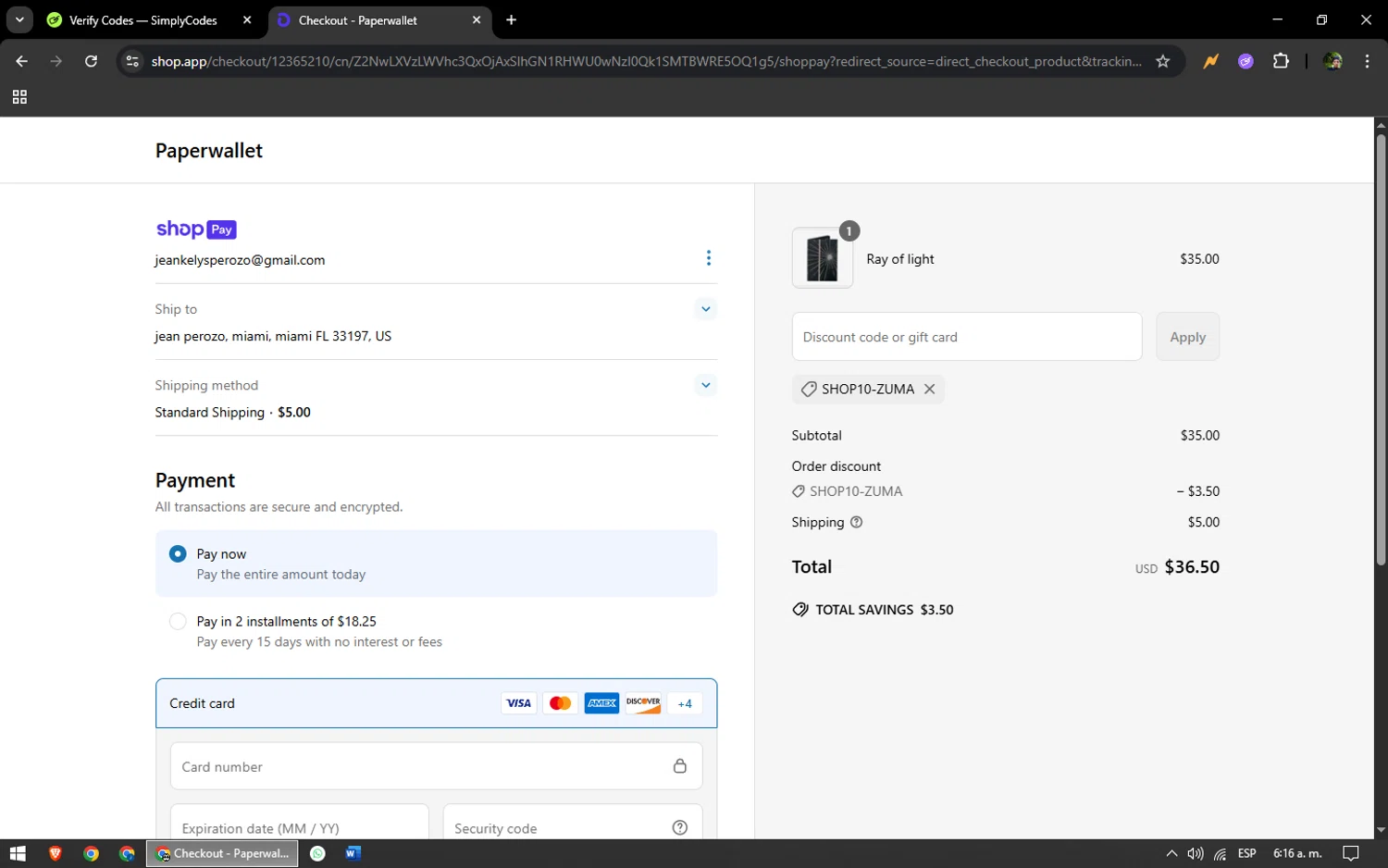Open WhatsApp from the taskbar
This screenshot has height=868, width=1388.
317,853
